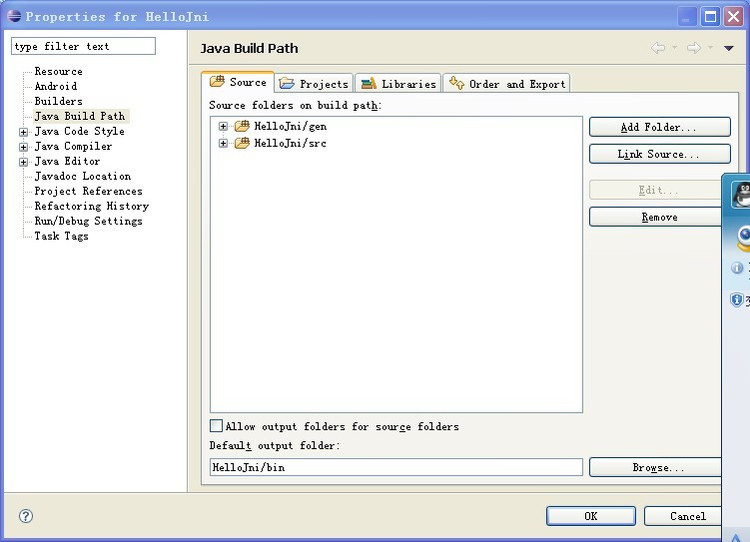Open the view menu black triangle

(728, 48)
